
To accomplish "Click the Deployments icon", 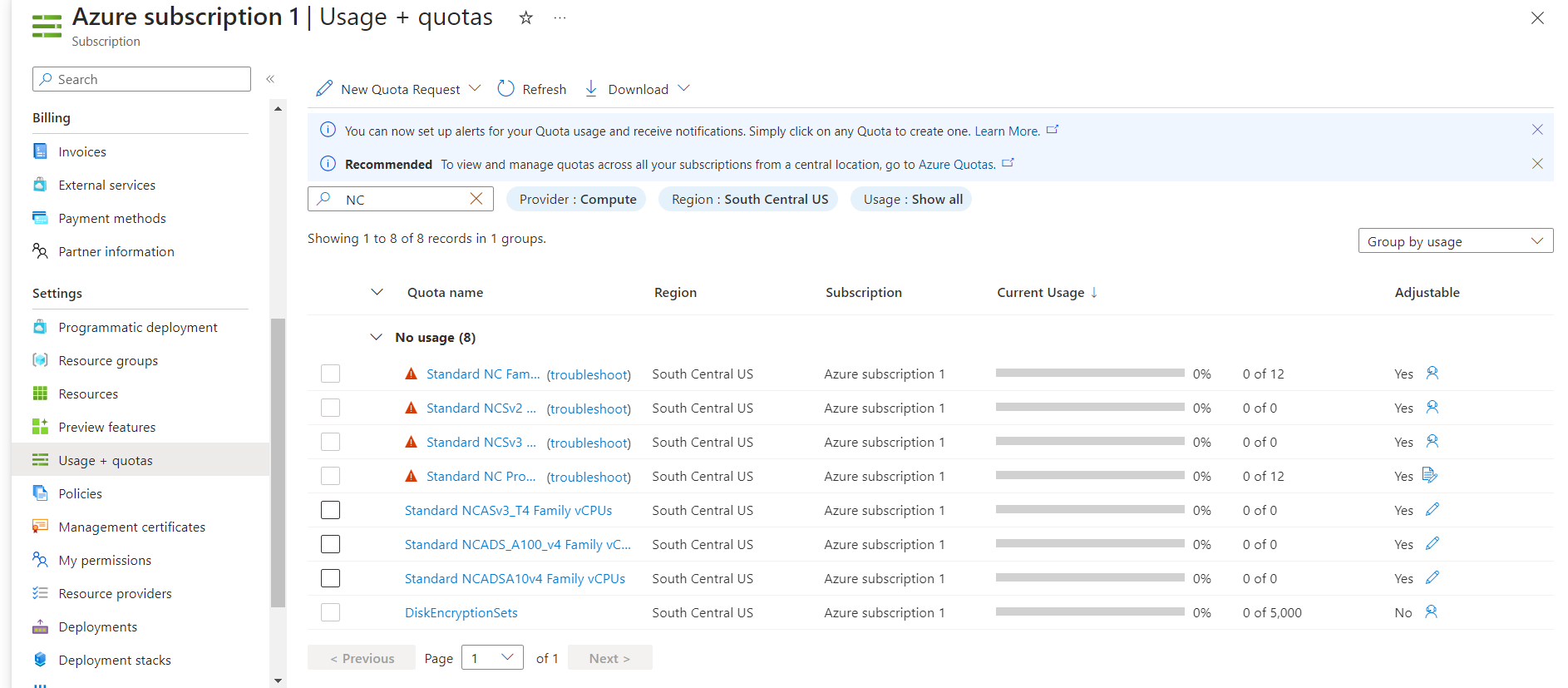I will [40, 626].
